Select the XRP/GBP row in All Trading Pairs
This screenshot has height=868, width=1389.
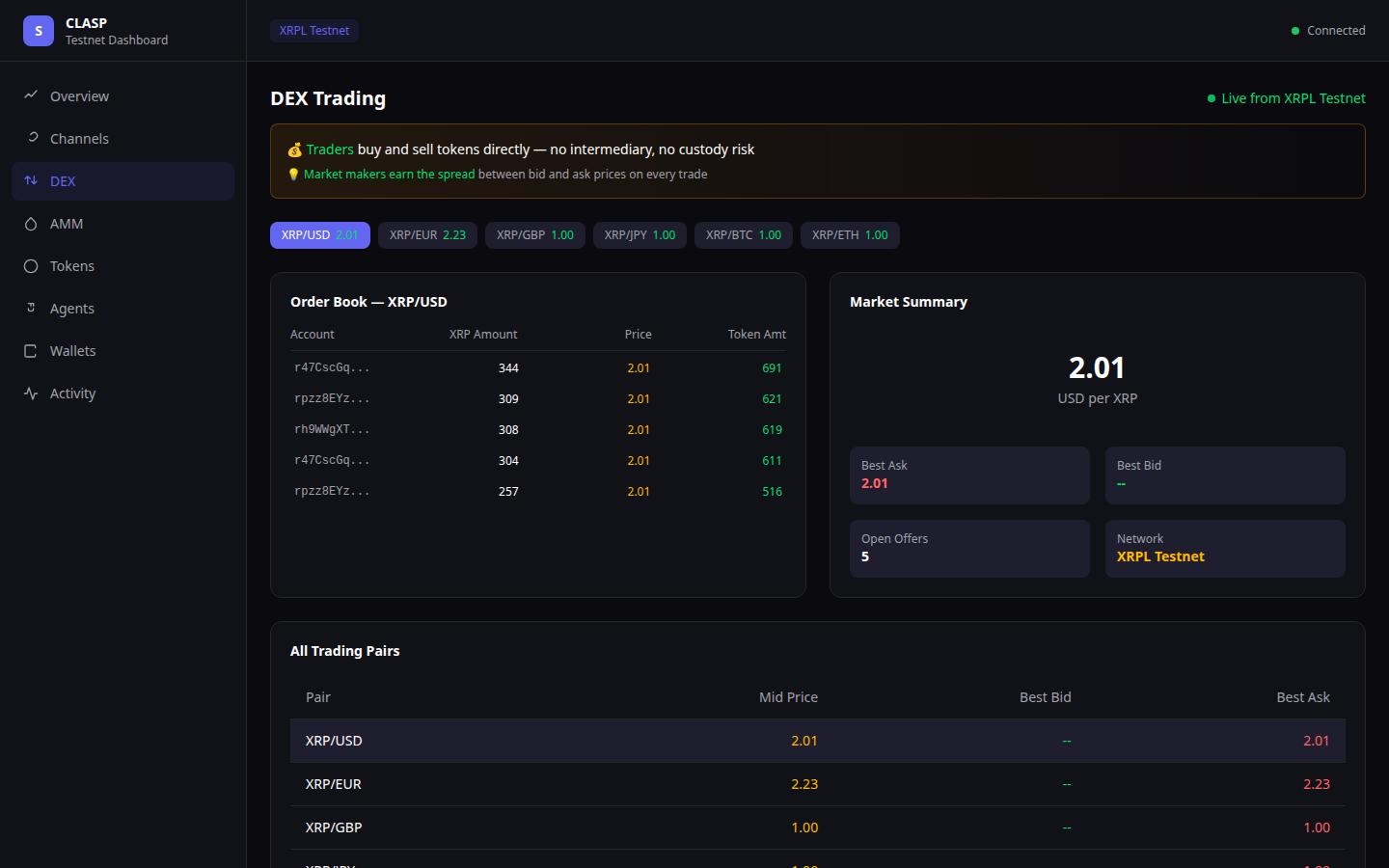pos(816,827)
